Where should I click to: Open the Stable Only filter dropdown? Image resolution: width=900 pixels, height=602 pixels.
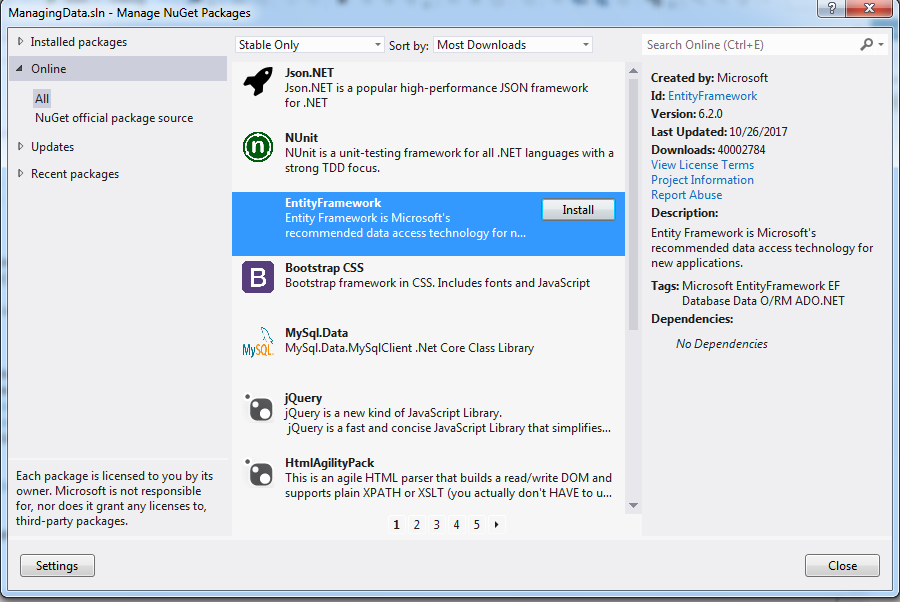[309, 45]
